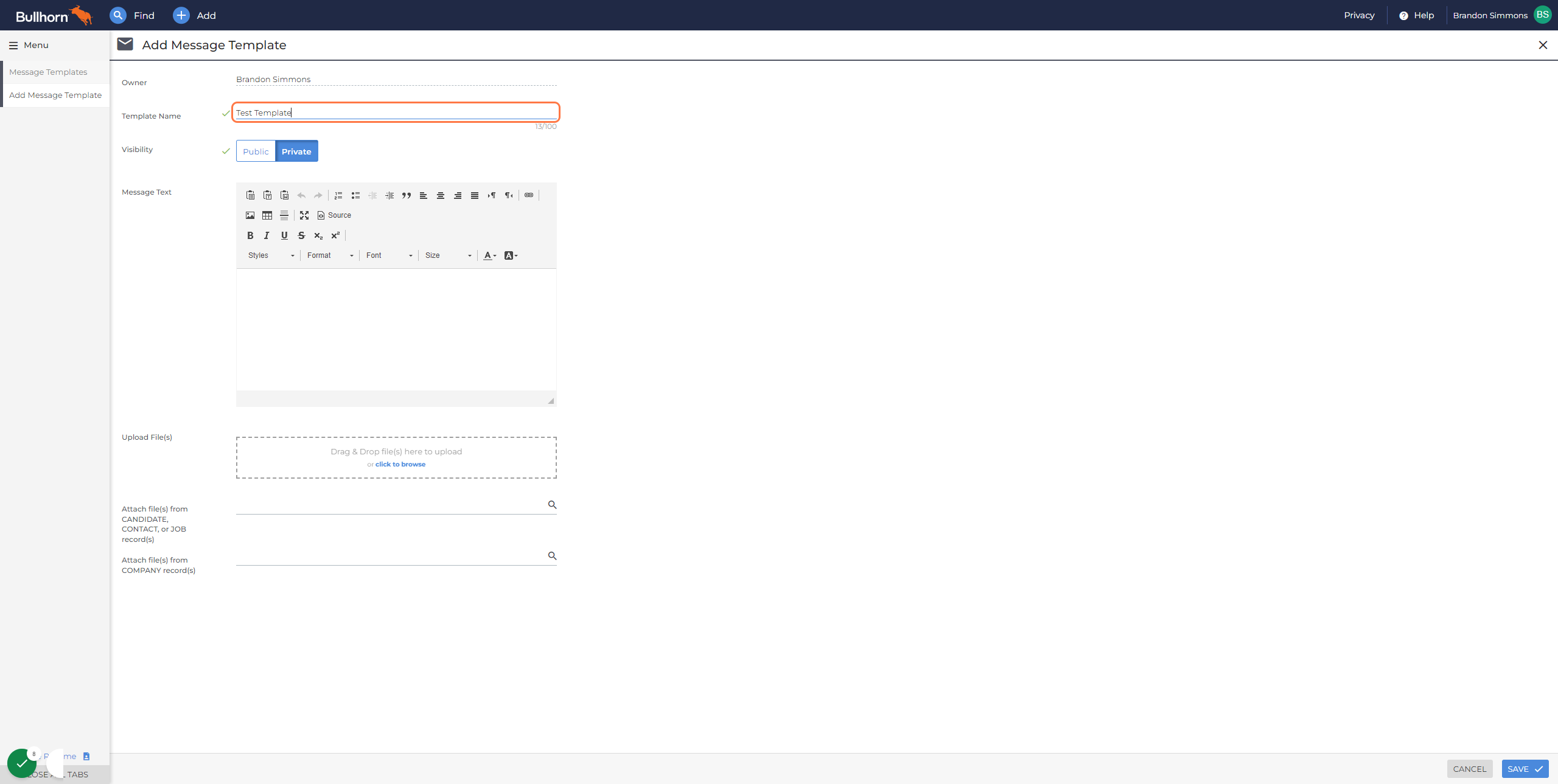Center align the text
This screenshot has height=784, width=1558.
point(441,195)
